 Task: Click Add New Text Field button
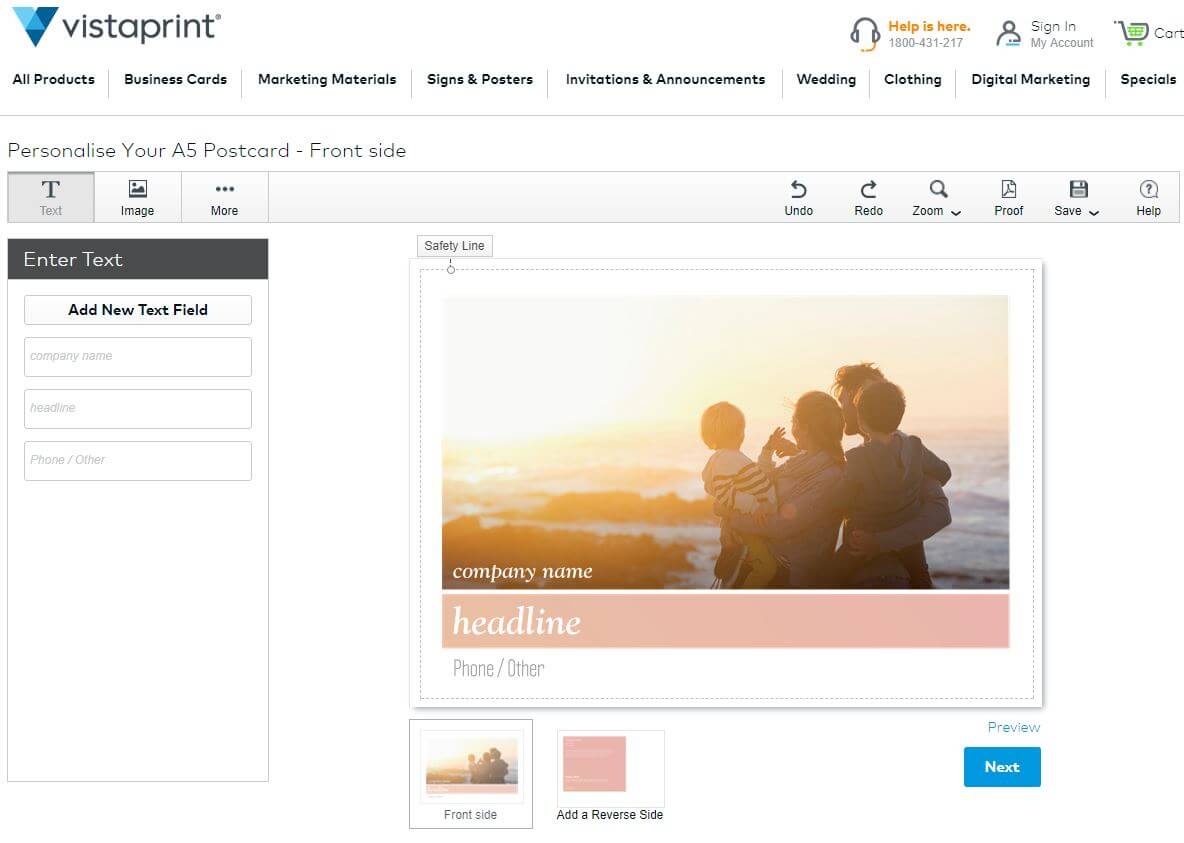pos(137,310)
